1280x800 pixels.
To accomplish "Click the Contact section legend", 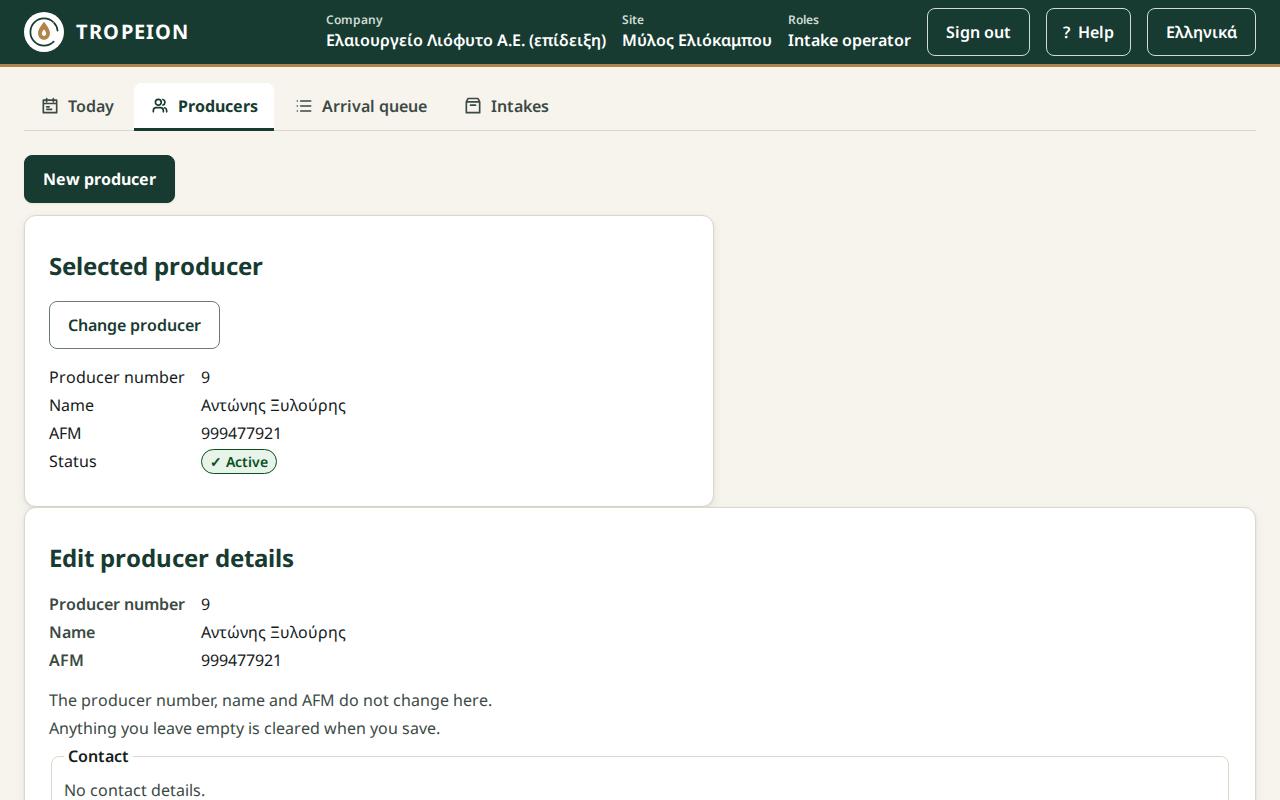I will 98,756.
